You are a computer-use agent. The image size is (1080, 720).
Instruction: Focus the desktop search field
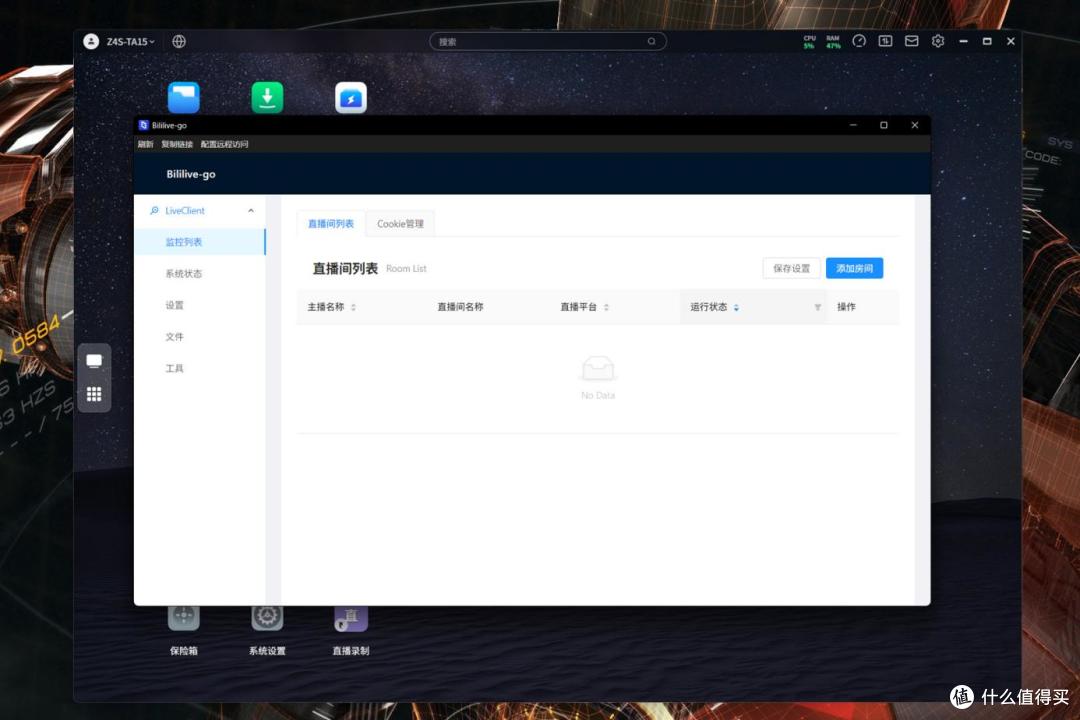click(548, 41)
